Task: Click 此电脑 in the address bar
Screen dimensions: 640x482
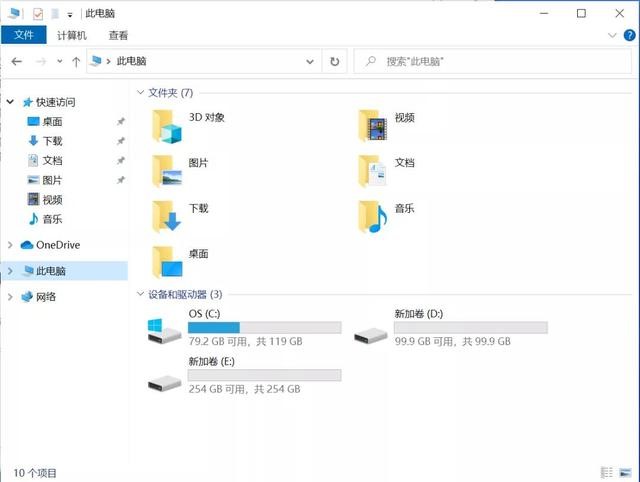Action: [131, 61]
